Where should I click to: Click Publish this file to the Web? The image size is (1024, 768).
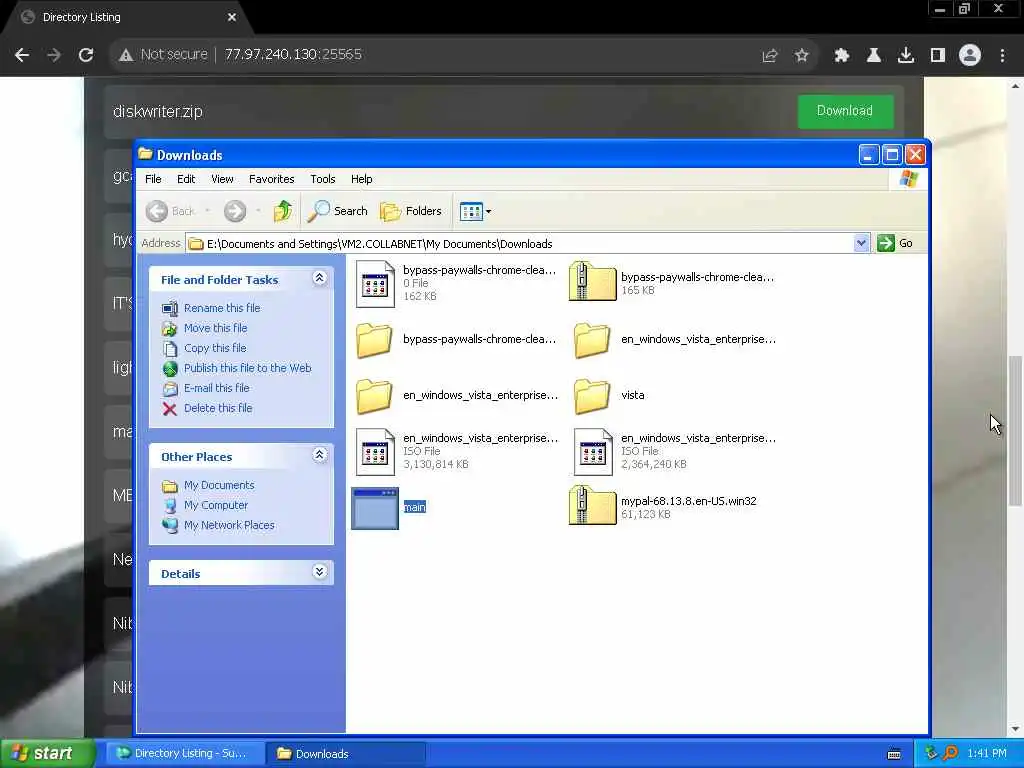click(248, 368)
